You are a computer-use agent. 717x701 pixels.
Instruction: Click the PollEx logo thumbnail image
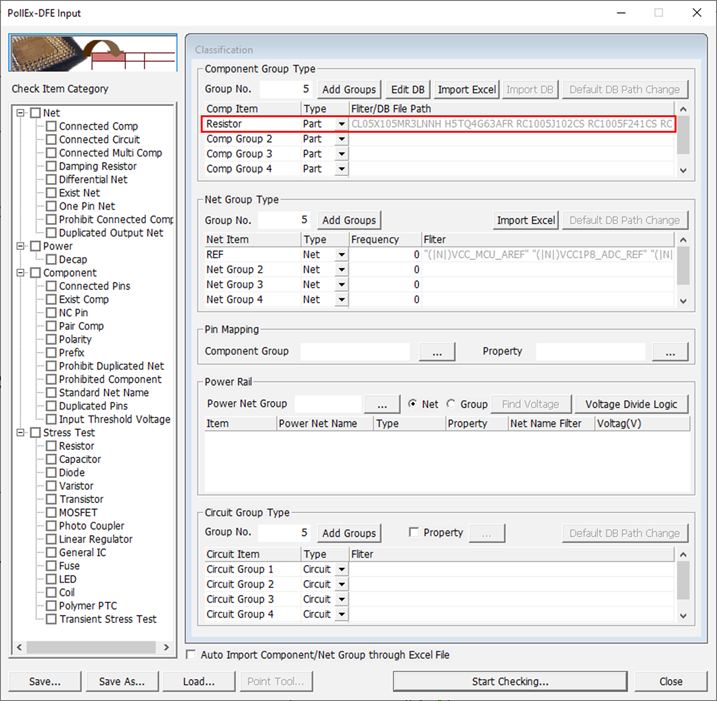coord(91,53)
